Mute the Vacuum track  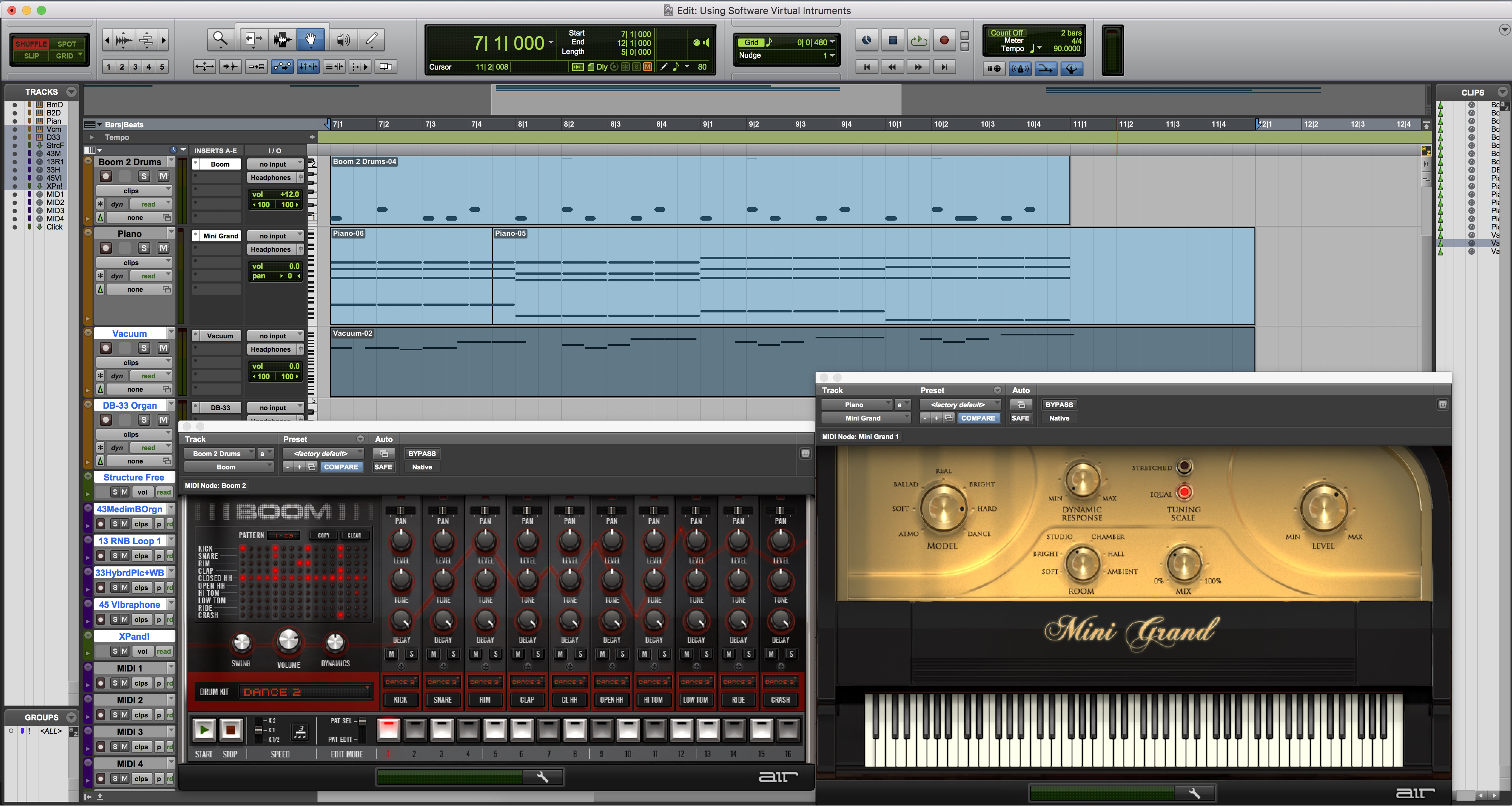pyautogui.click(x=163, y=348)
